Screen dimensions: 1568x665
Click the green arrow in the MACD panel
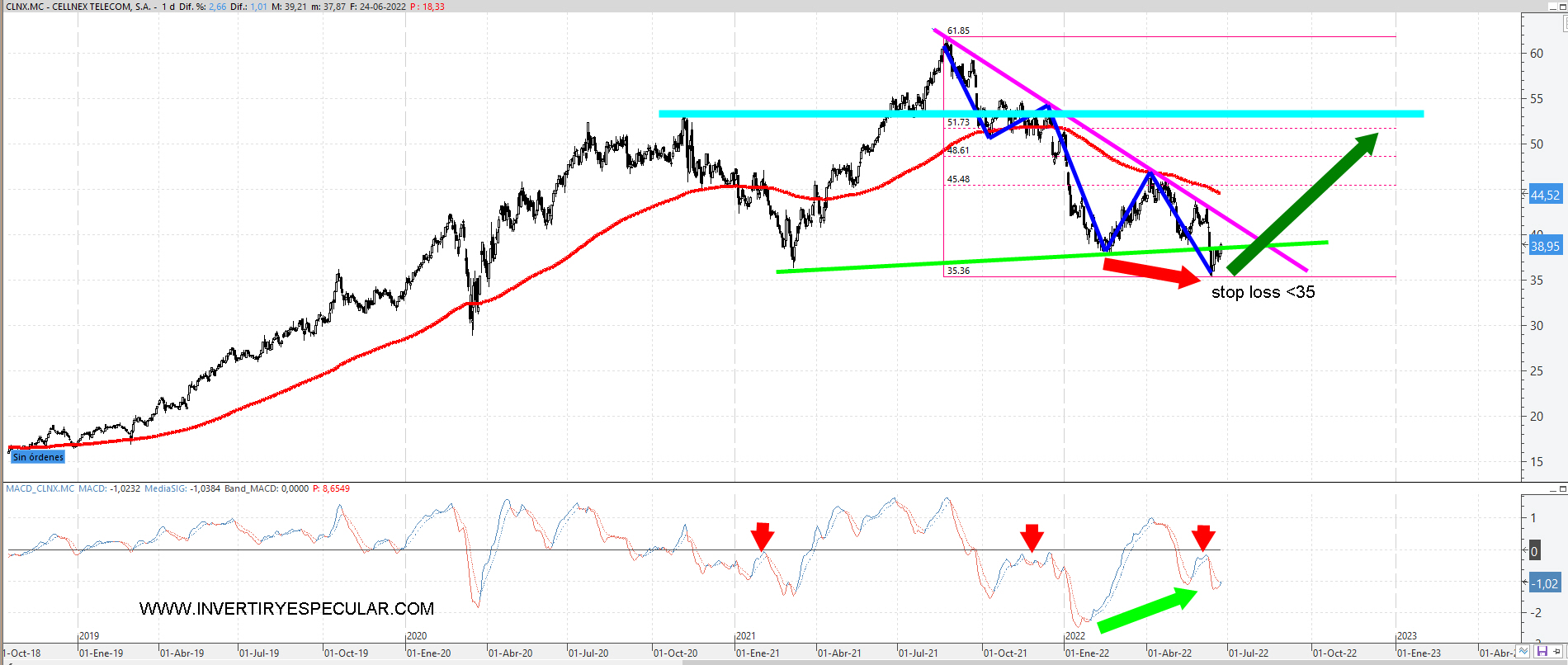coord(1147,611)
